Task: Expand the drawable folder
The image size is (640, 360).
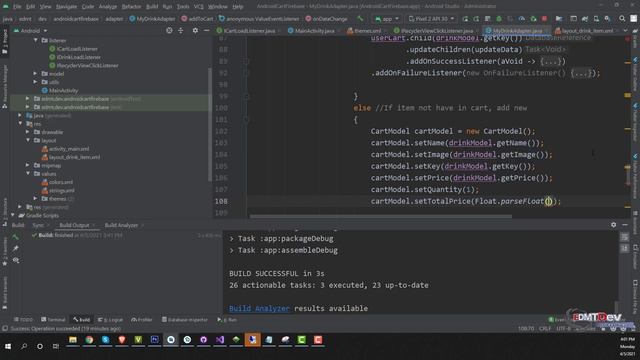Action: 28,132
